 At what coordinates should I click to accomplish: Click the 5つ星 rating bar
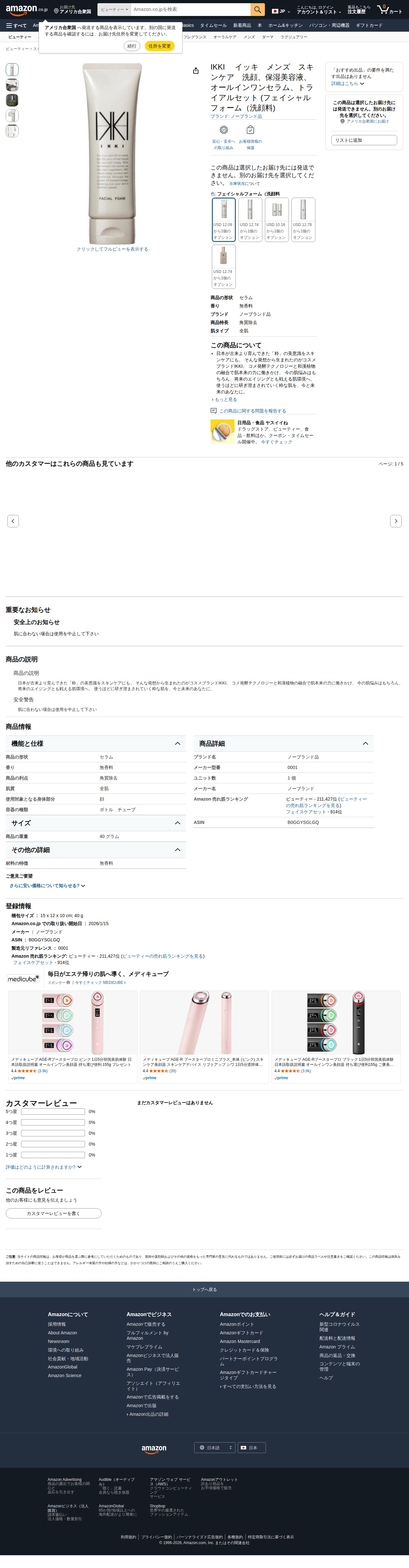click(x=53, y=1112)
